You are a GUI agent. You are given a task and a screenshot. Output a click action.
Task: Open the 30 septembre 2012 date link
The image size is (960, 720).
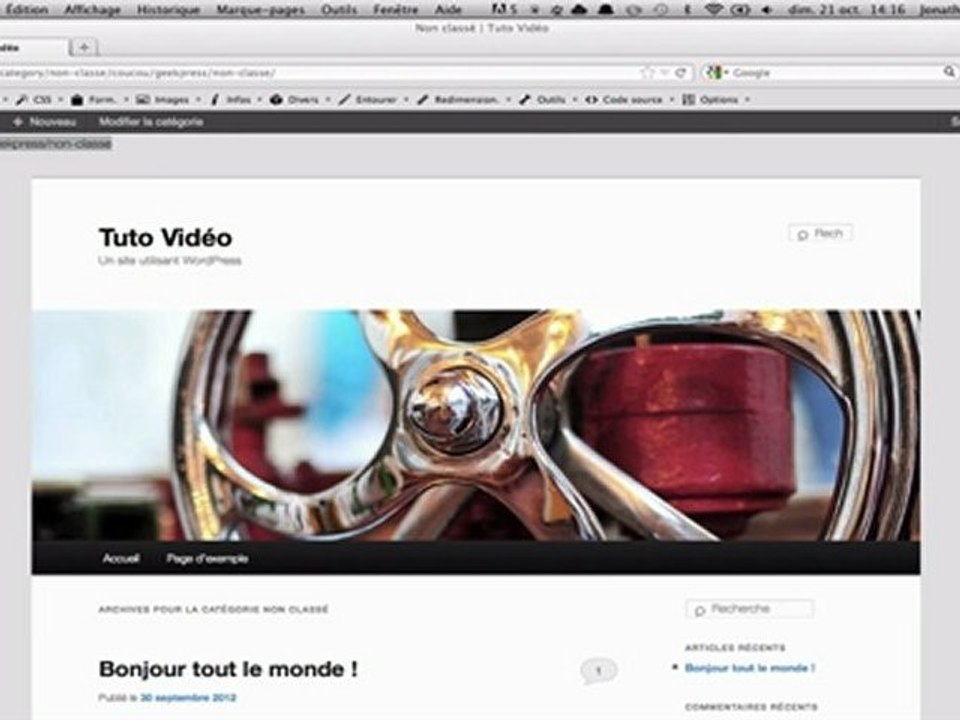click(188, 697)
